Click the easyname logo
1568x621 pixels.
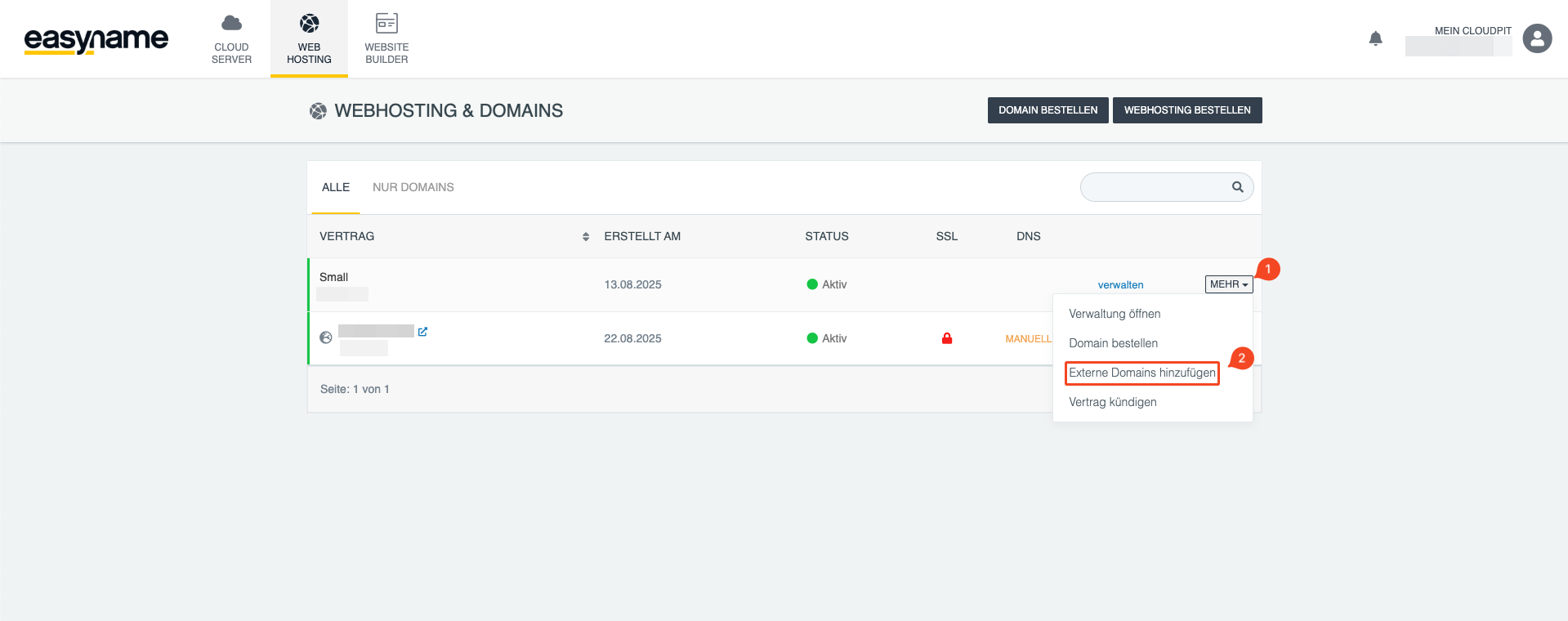96,39
